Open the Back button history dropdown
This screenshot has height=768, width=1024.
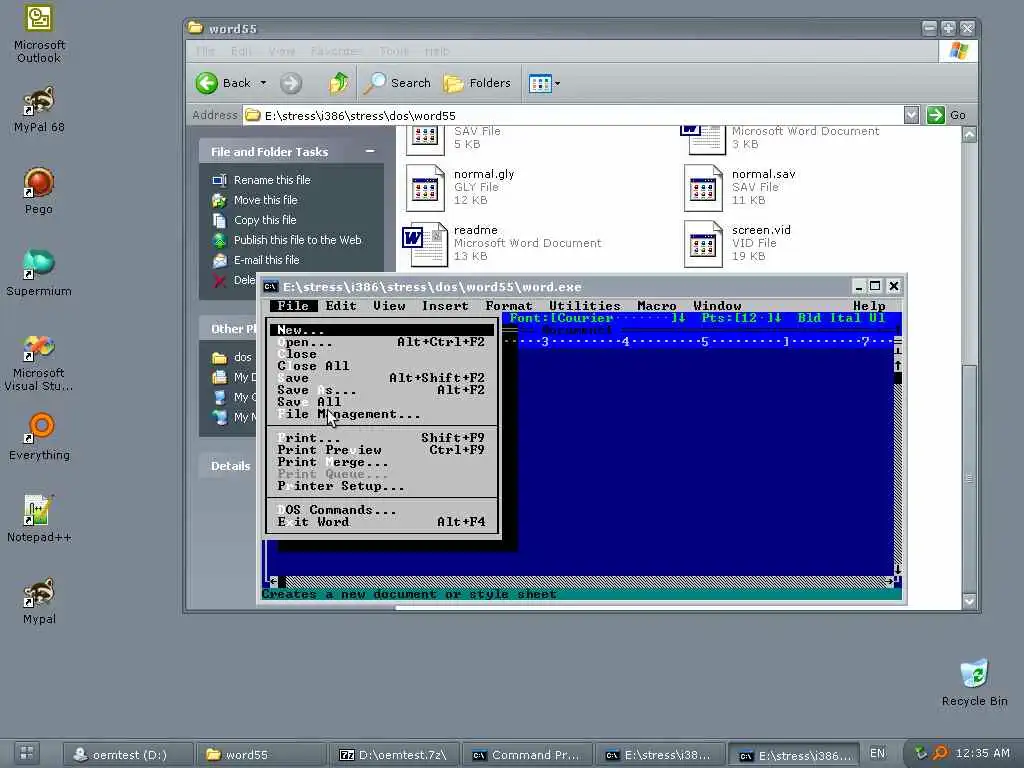tap(263, 83)
